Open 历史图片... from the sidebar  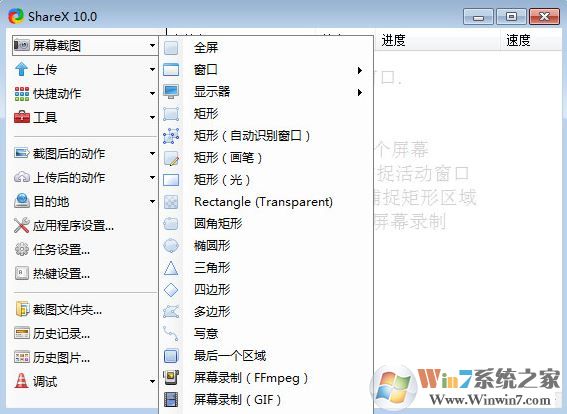coord(85,357)
